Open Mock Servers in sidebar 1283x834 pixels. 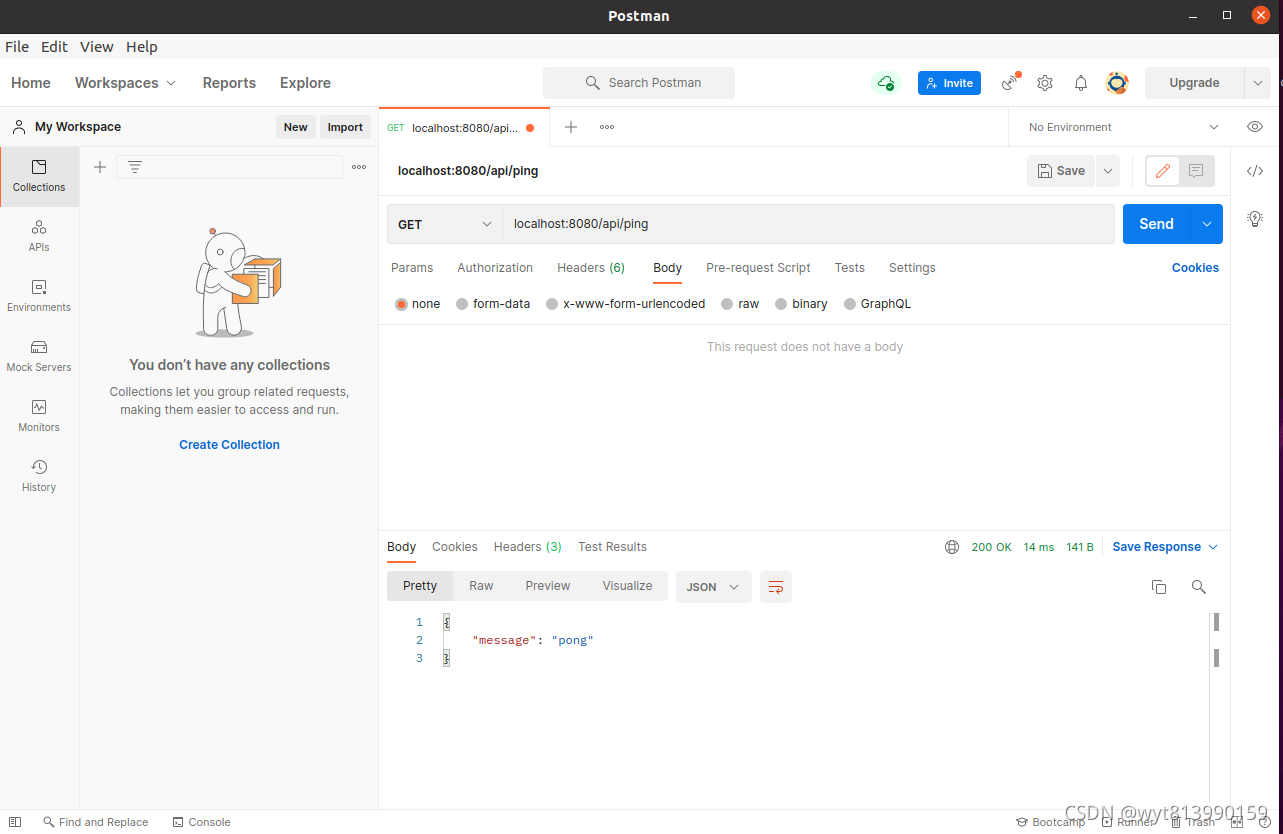(x=39, y=356)
